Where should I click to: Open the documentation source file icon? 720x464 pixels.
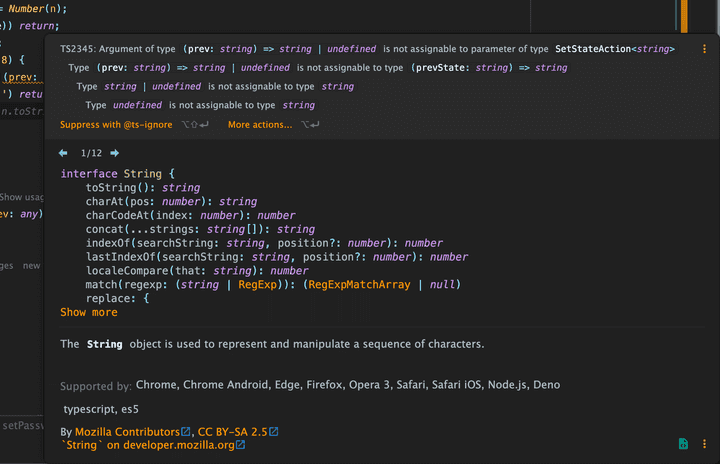click(x=683, y=443)
